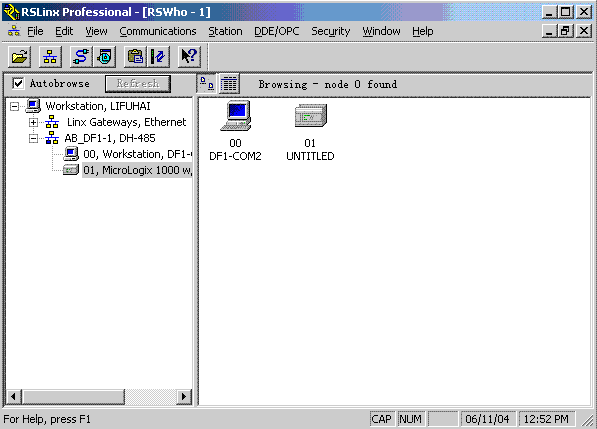Screen dimensions: 597x429
Task: Click the Workstation computer icon in tree
Action: click(x=33, y=106)
